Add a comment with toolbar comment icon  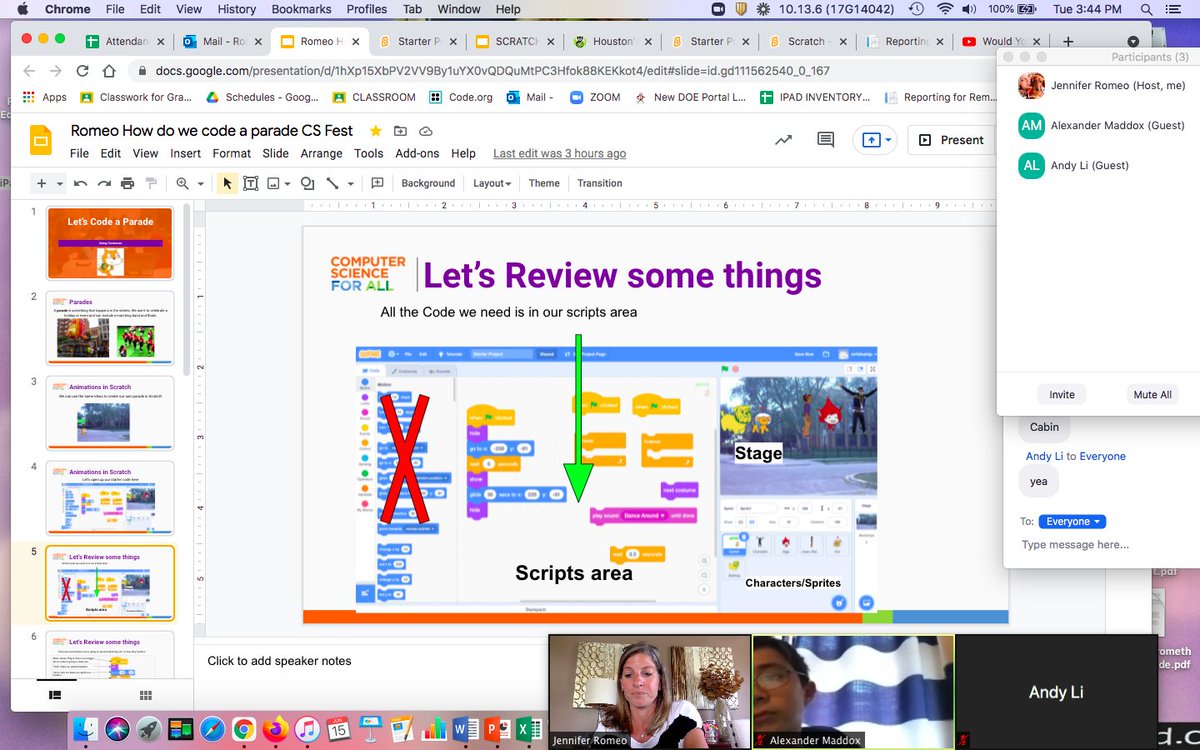click(x=377, y=184)
